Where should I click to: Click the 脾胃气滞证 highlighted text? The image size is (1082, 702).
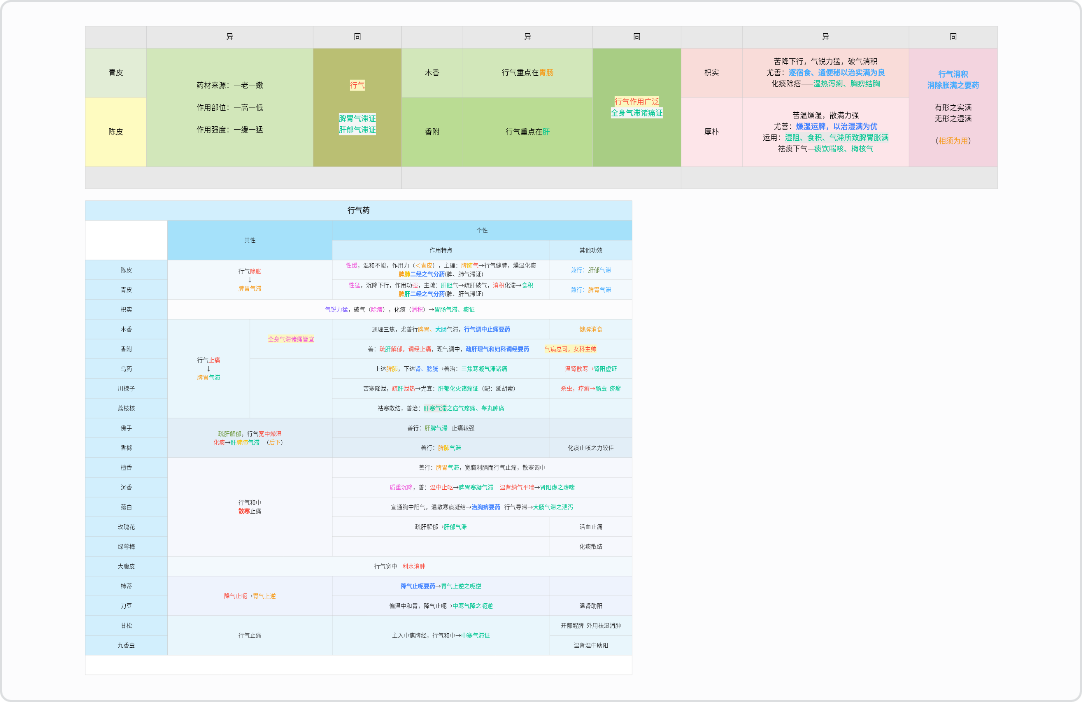tap(357, 119)
